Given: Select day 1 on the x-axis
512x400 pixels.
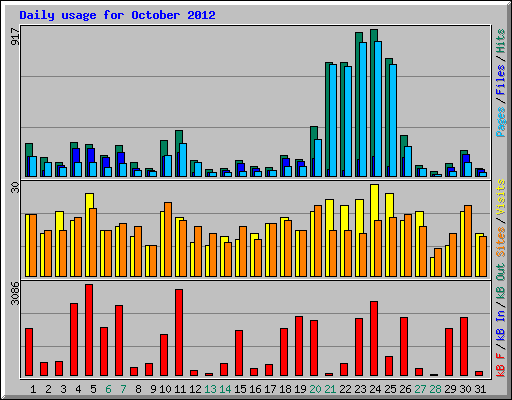Looking at the screenshot, I should click(33, 389).
